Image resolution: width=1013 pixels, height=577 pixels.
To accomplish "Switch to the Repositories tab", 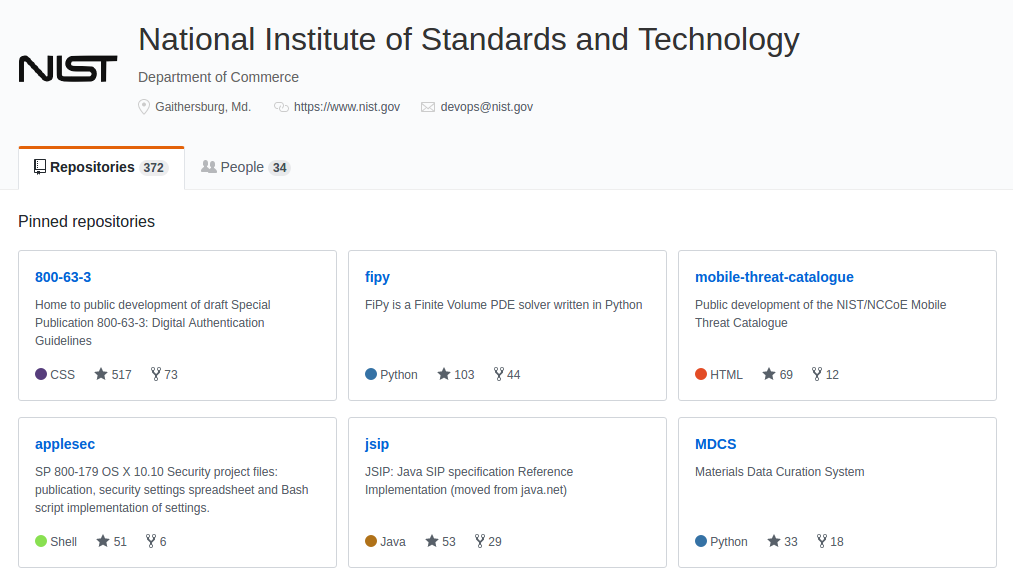I will [101, 168].
